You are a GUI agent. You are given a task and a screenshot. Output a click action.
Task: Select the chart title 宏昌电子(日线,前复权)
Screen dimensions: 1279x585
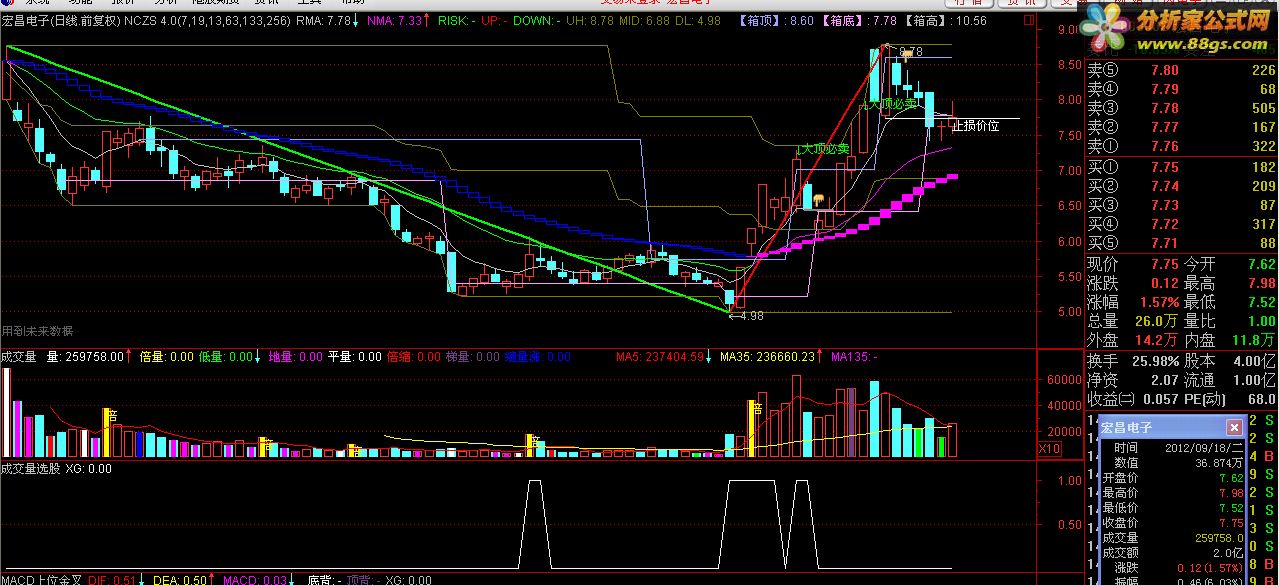(x=61, y=20)
